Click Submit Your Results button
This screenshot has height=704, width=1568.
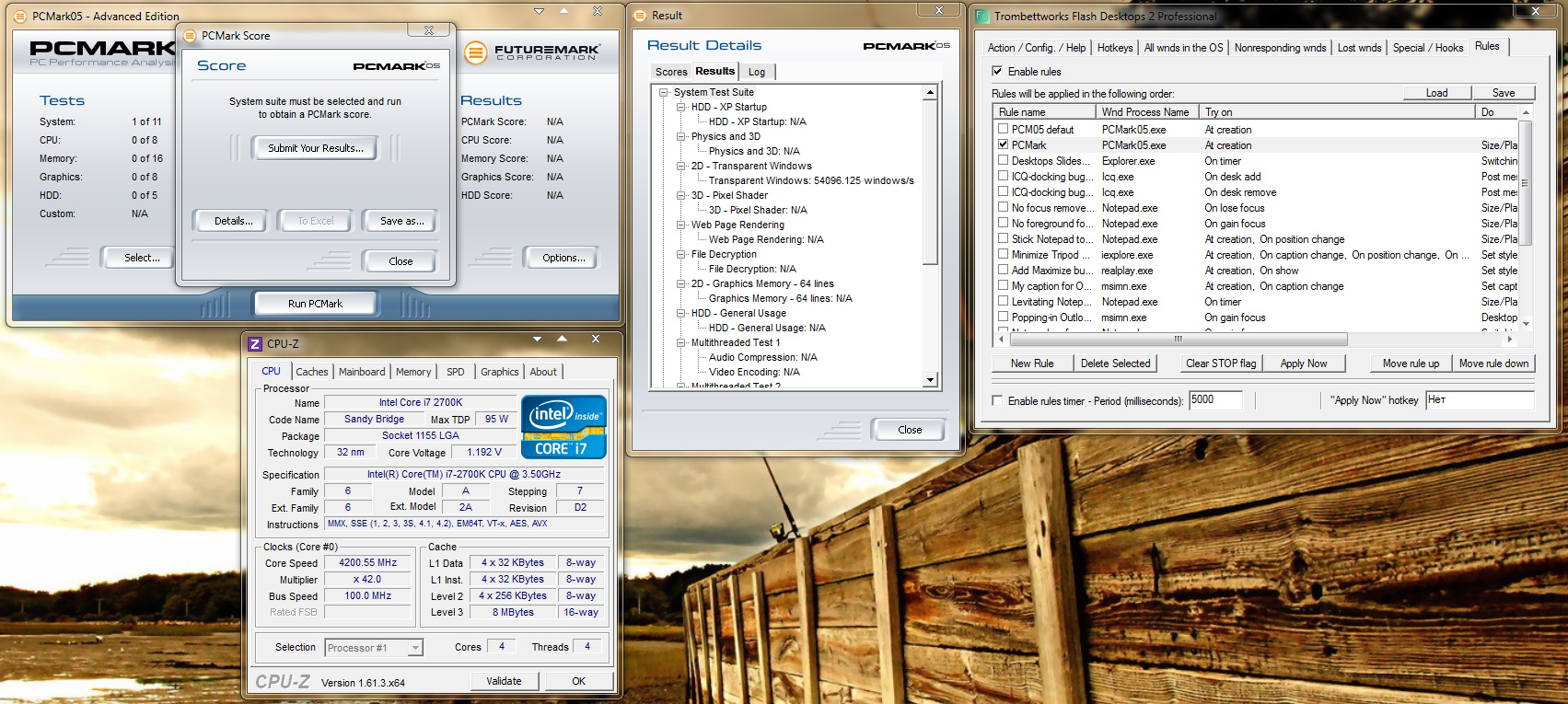tap(315, 148)
